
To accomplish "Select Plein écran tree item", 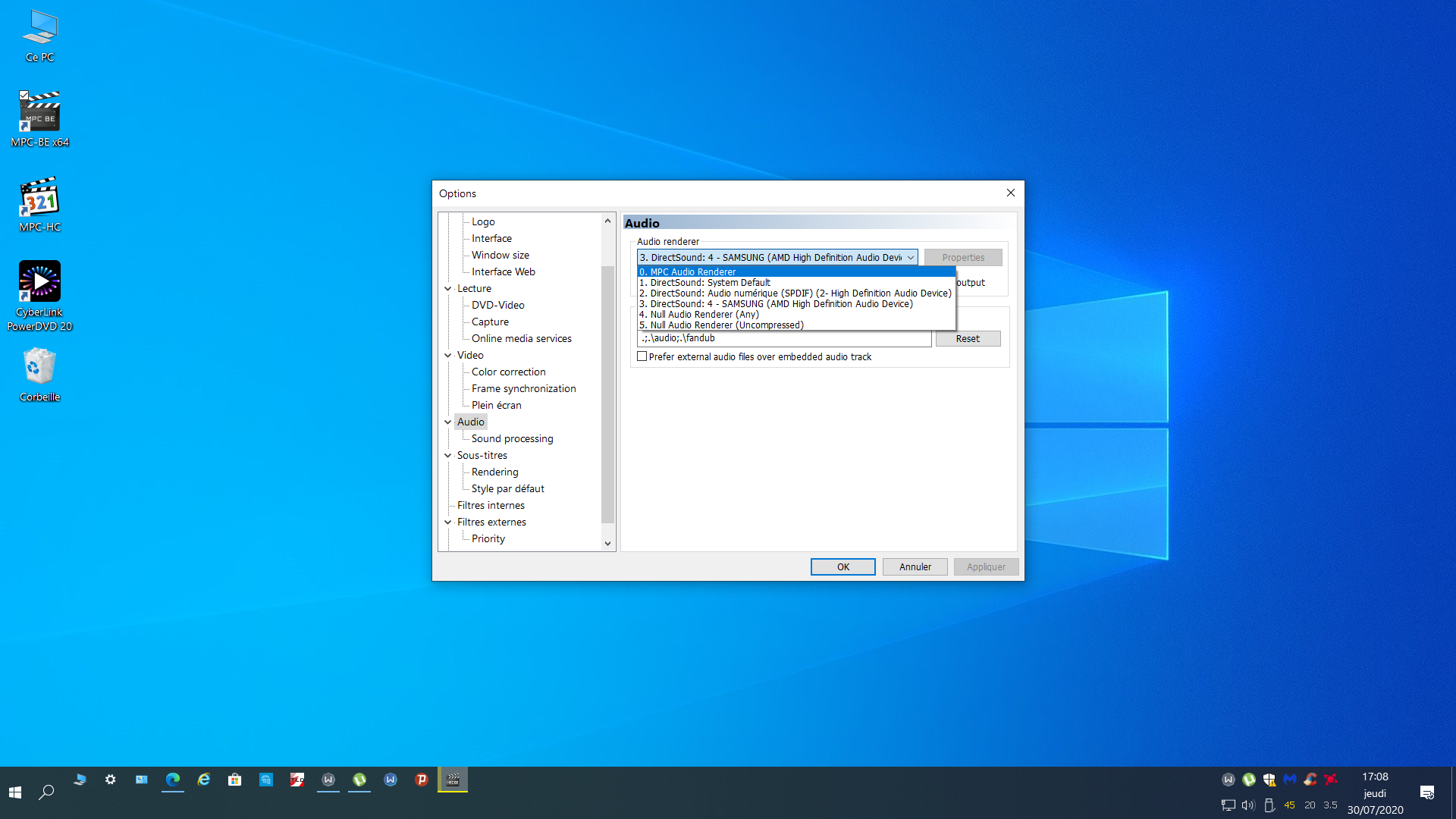I will [x=497, y=406].
